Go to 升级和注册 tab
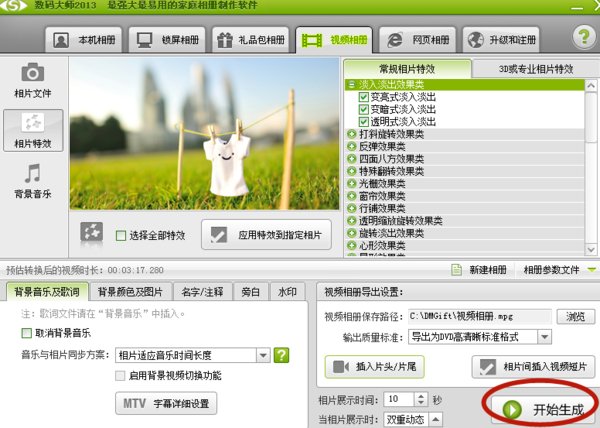Screen dimensions: 600x428 (501, 40)
